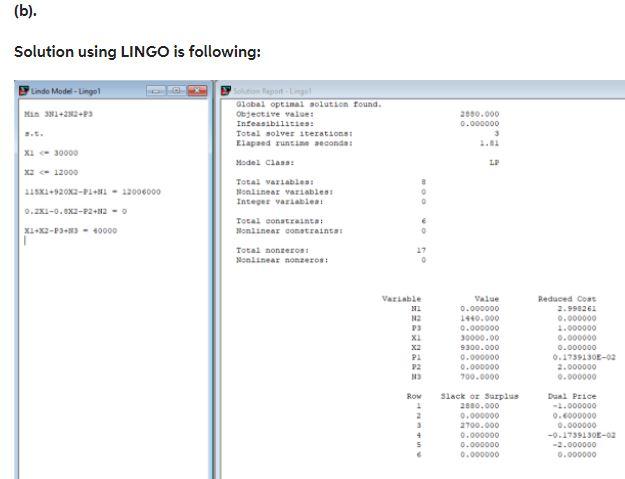This screenshot has height=479, width=625.
Task: Click the 'Reduced Cost' column header
Action: point(567,299)
